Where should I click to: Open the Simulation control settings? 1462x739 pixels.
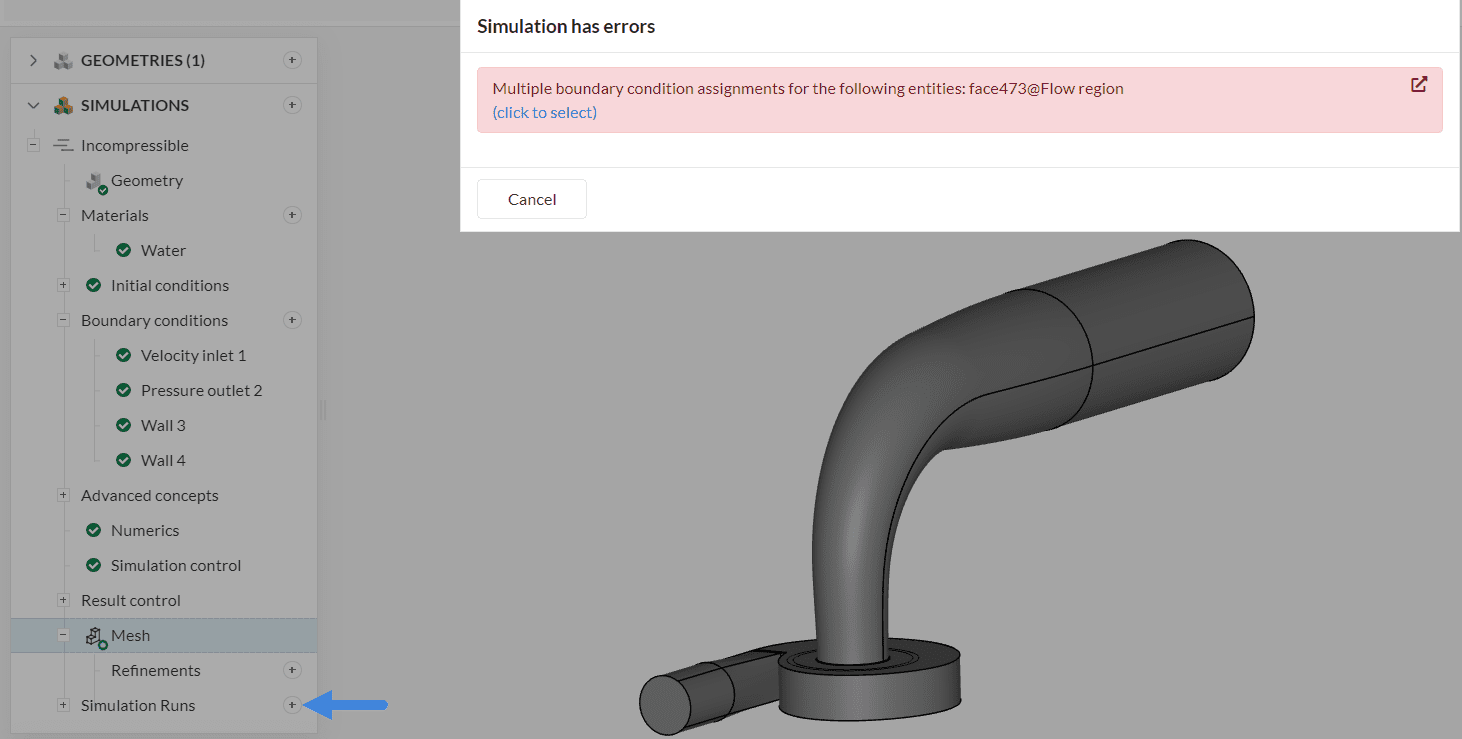click(x=176, y=565)
